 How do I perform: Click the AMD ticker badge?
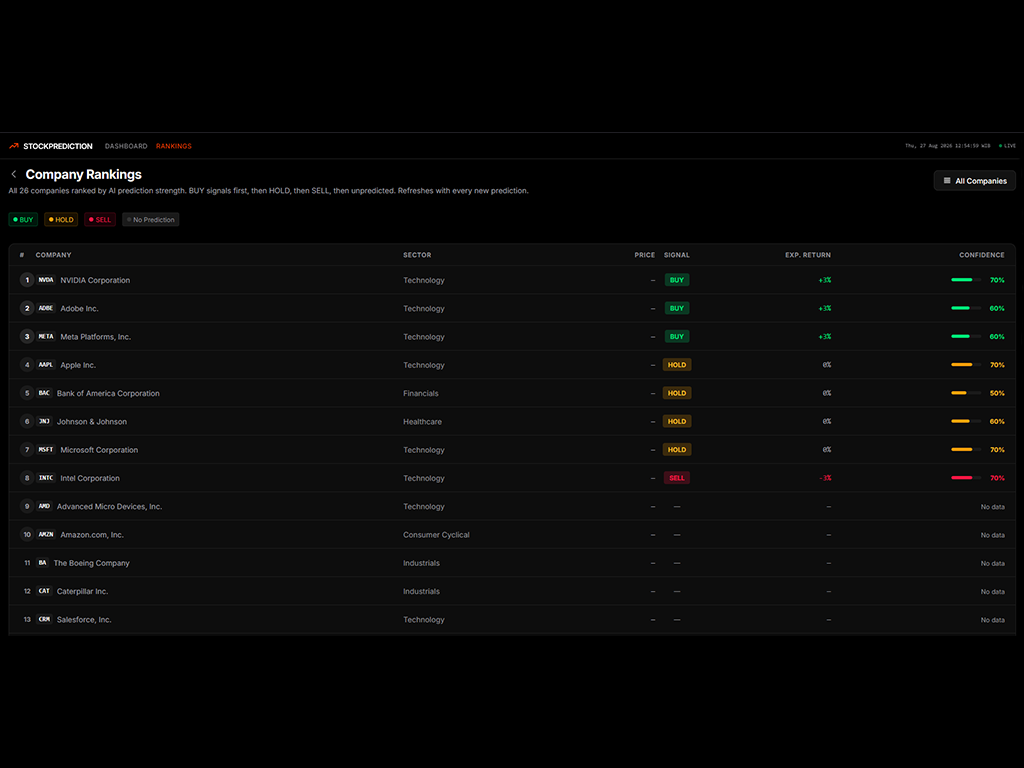44,507
